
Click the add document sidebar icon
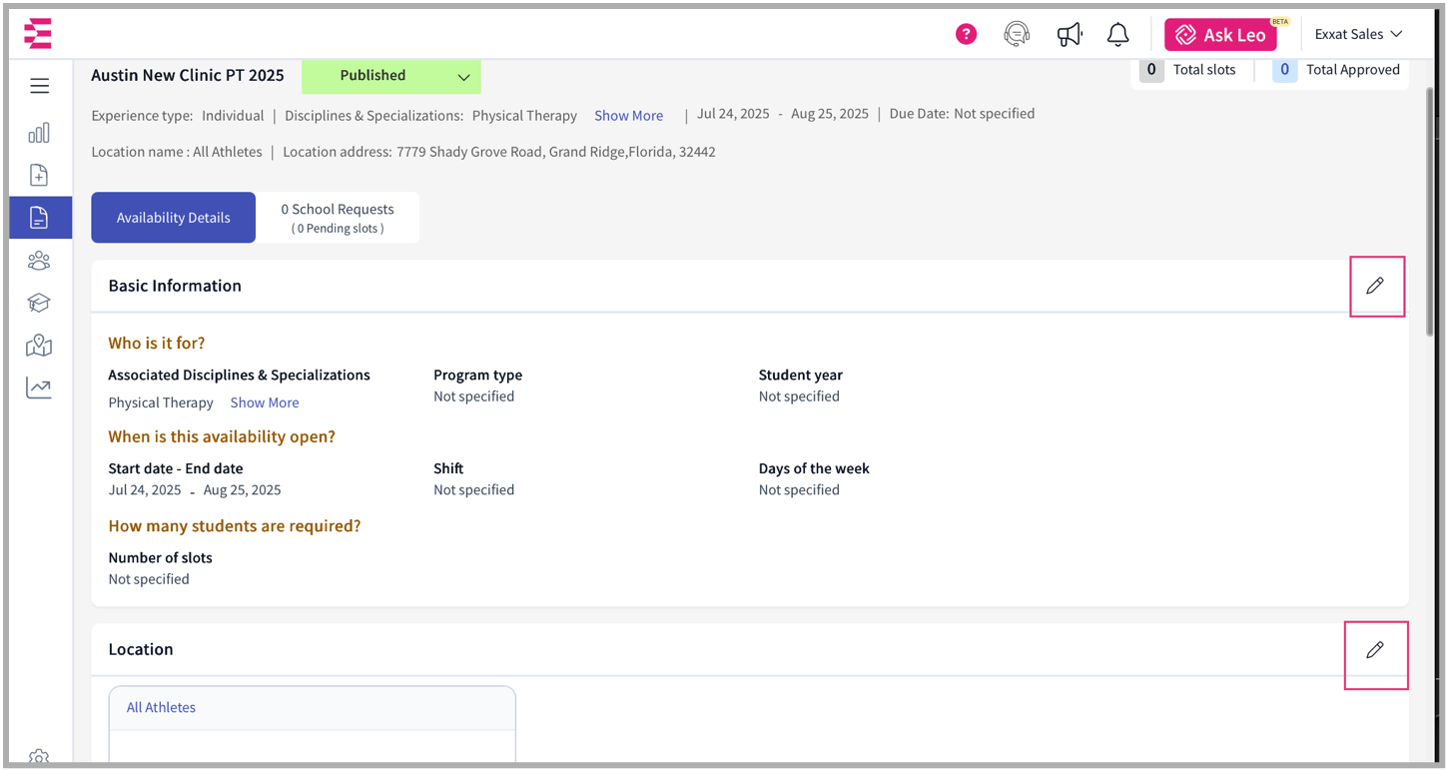(39, 175)
